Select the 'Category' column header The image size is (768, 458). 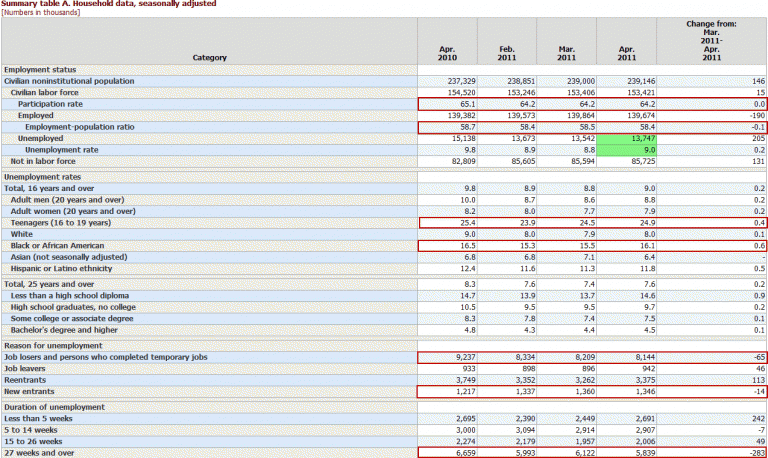209,57
